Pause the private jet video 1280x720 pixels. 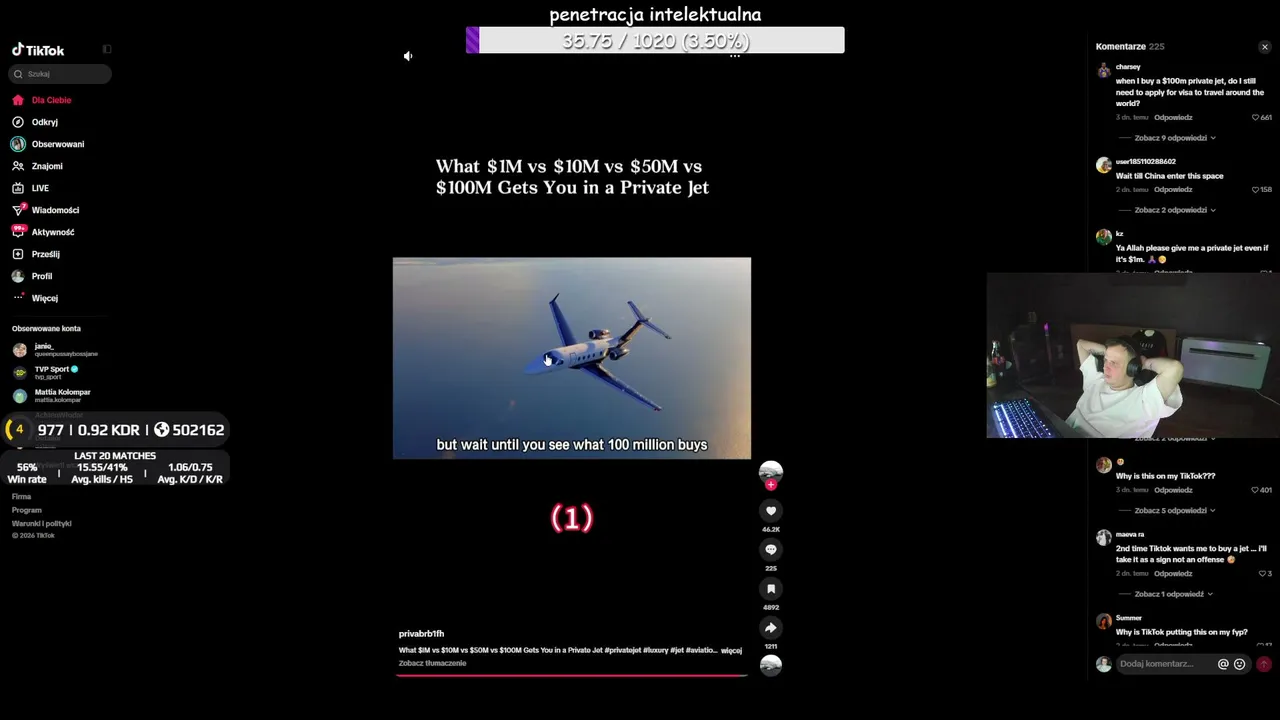coord(572,358)
